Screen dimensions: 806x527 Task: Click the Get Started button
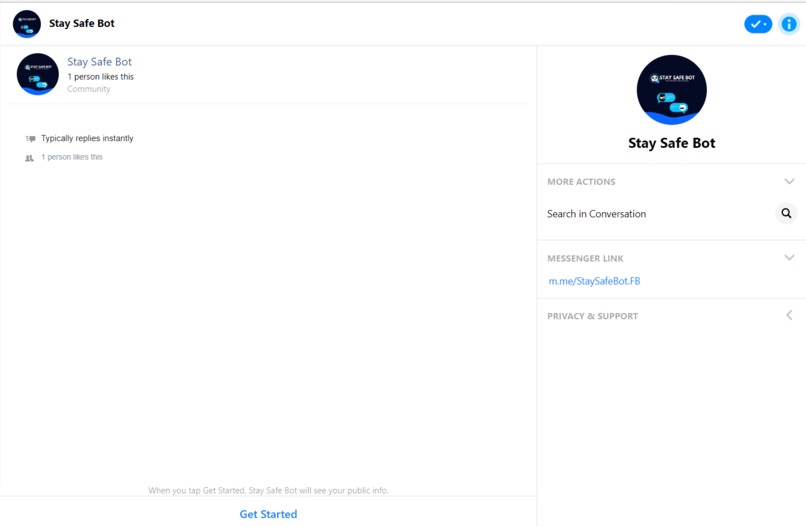coord(268,514)
